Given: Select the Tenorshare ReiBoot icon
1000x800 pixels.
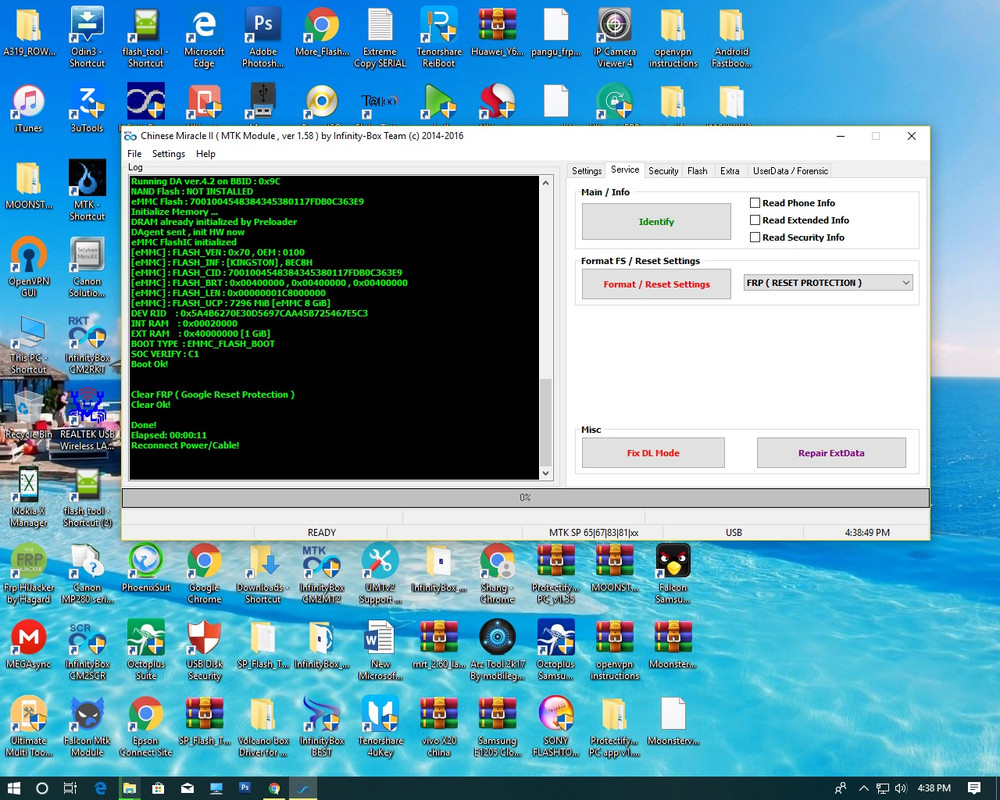Looking at the screenshot, I should (x=439, y=36).
